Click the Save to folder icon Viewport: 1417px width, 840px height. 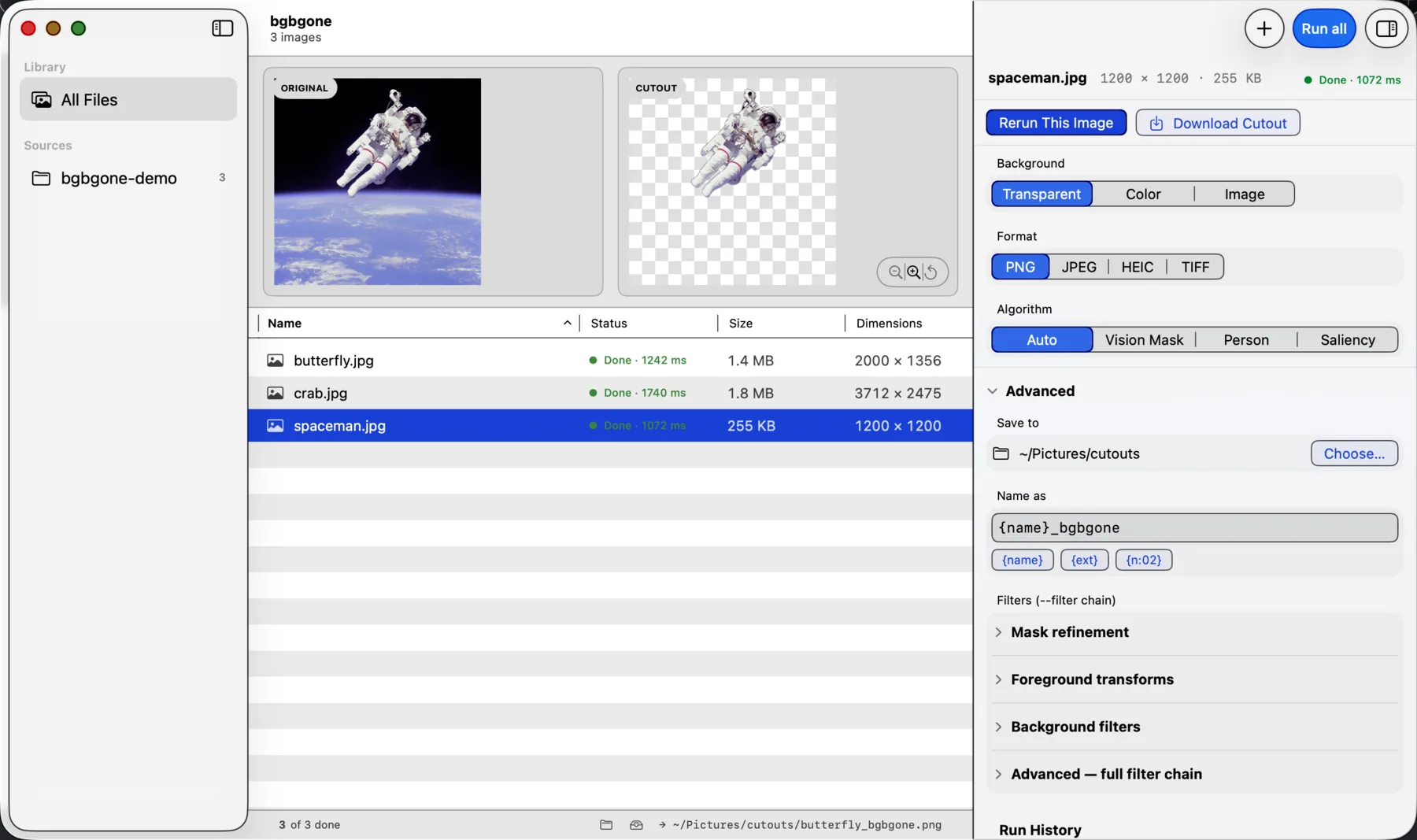click(x=1001, y=453)
